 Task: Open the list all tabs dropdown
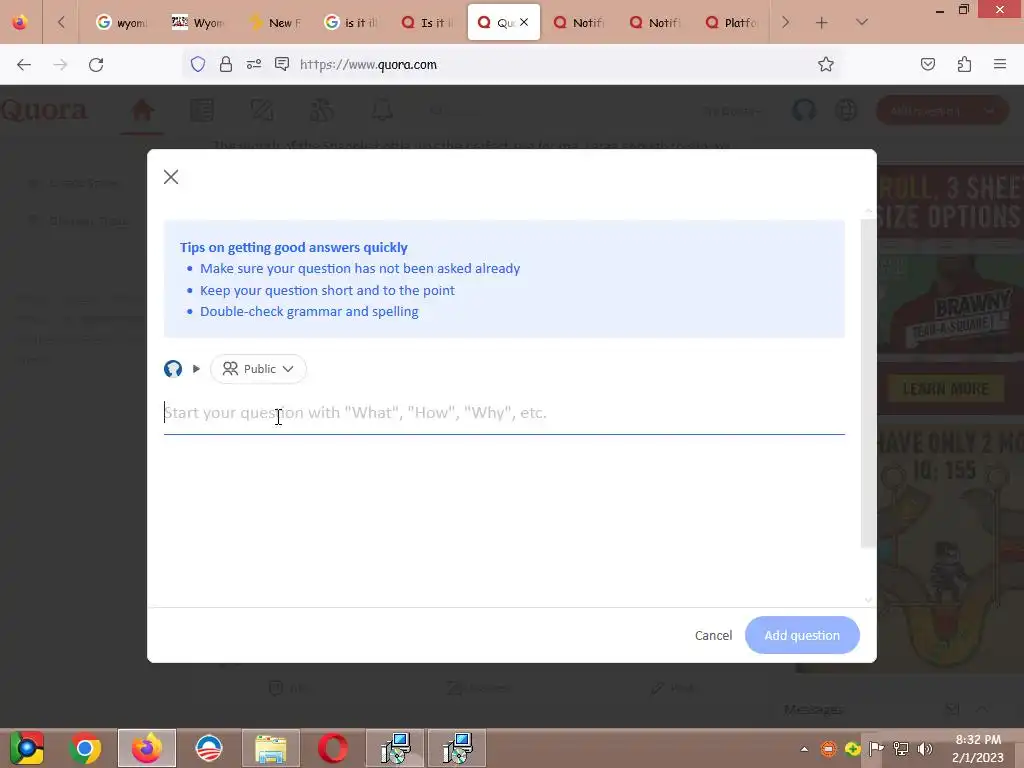[862, 22]
